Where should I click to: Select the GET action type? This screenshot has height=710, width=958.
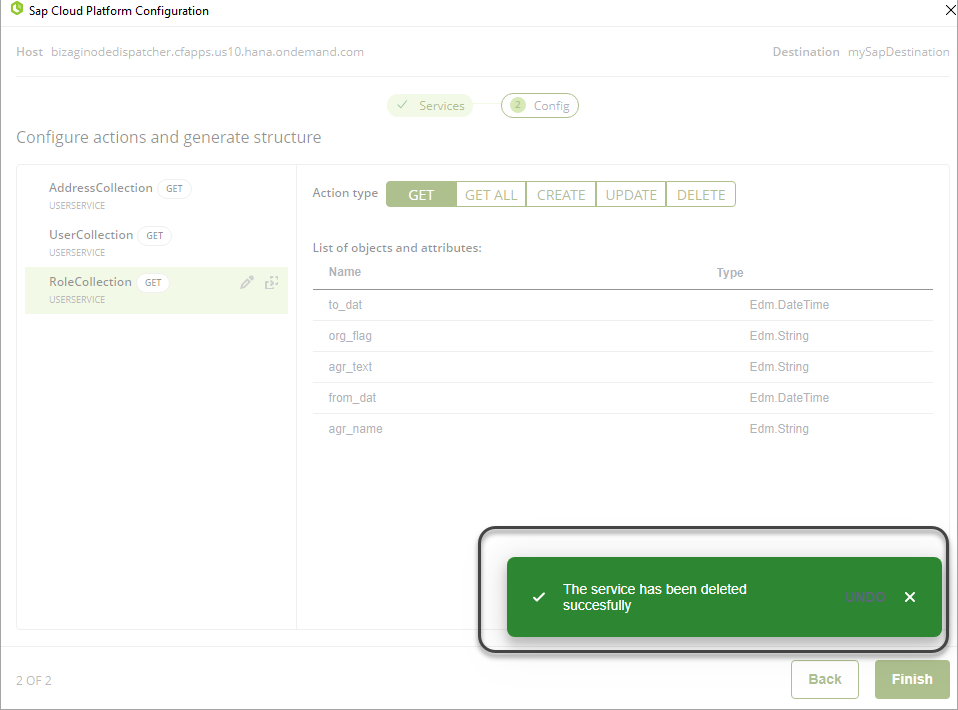(x=421, y=195)
